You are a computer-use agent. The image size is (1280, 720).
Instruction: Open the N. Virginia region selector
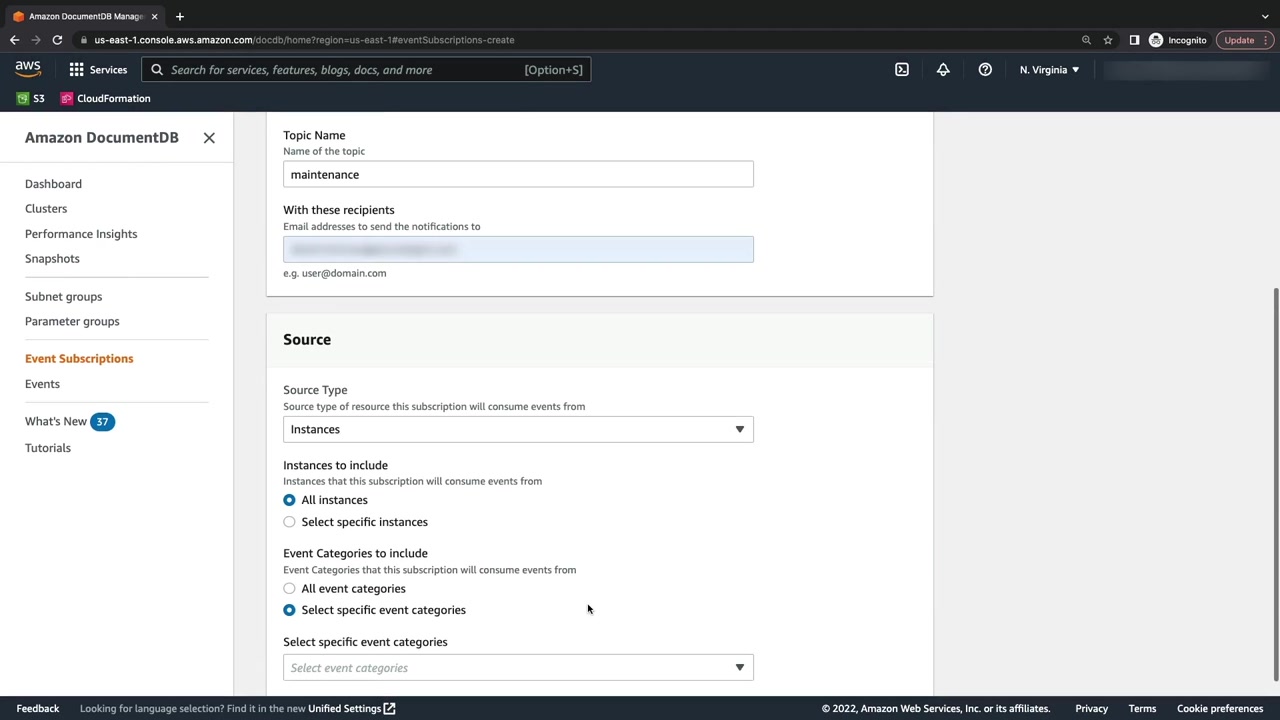pyautogui.click(x=1049, y=70)
